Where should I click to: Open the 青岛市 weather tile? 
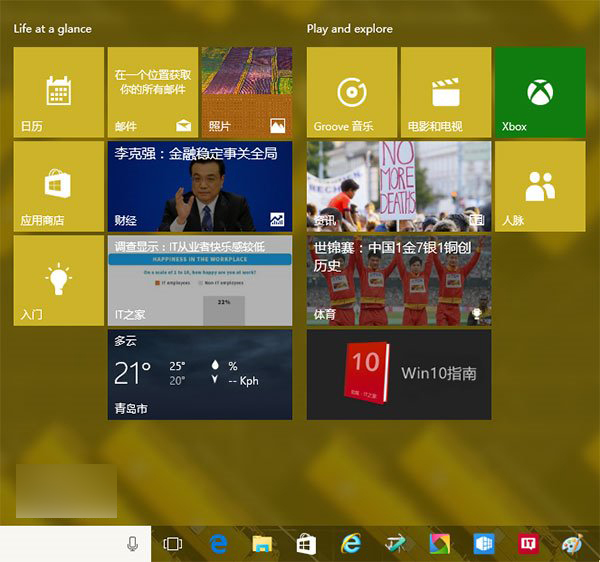[200, 375]
